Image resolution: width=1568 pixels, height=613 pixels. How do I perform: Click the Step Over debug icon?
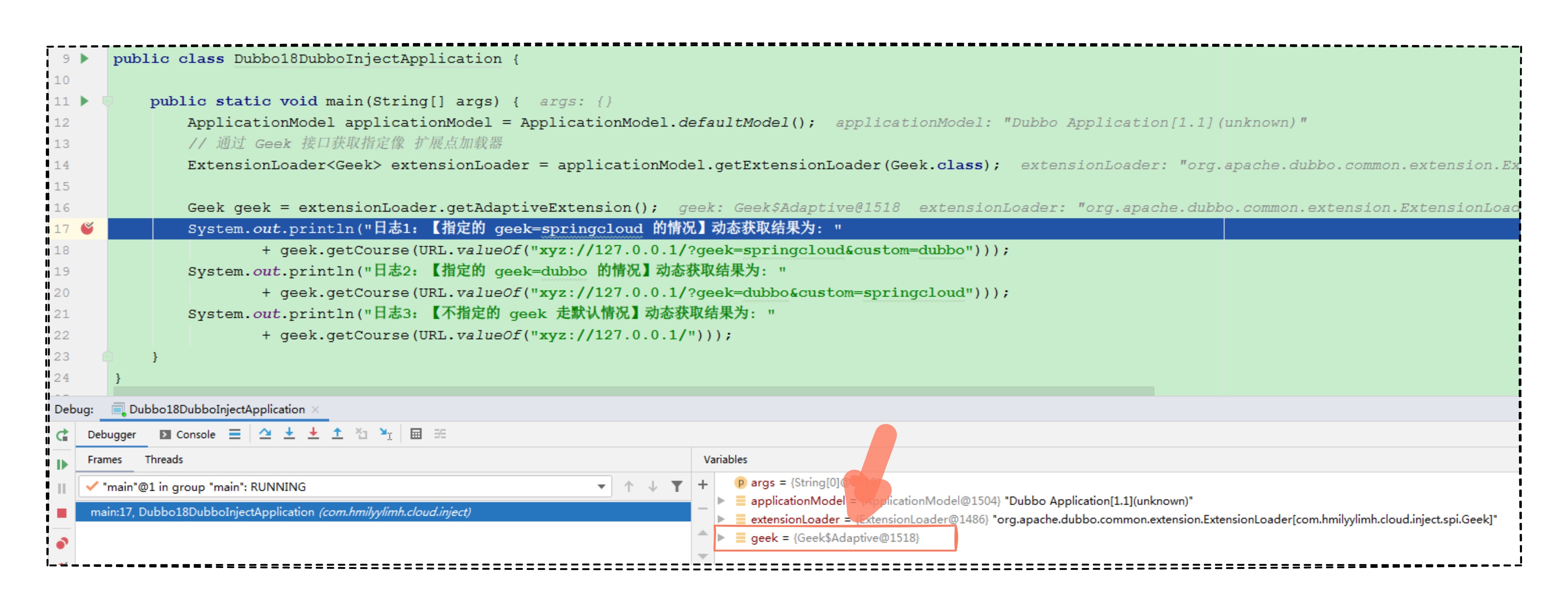265,434
